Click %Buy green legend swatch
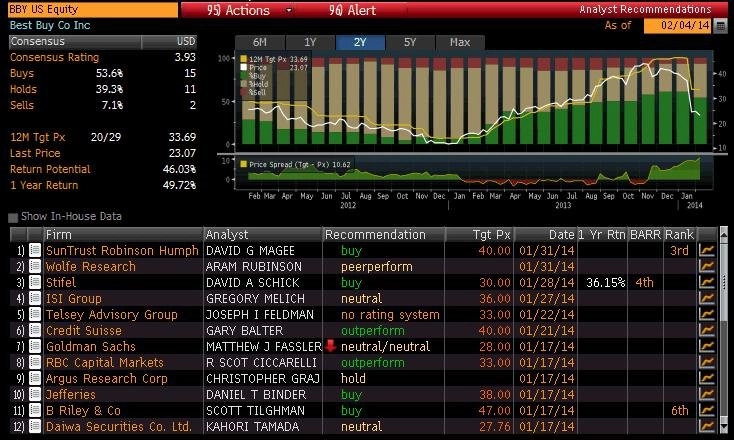This screenshot has height=440, width=734. pos(243,75)
